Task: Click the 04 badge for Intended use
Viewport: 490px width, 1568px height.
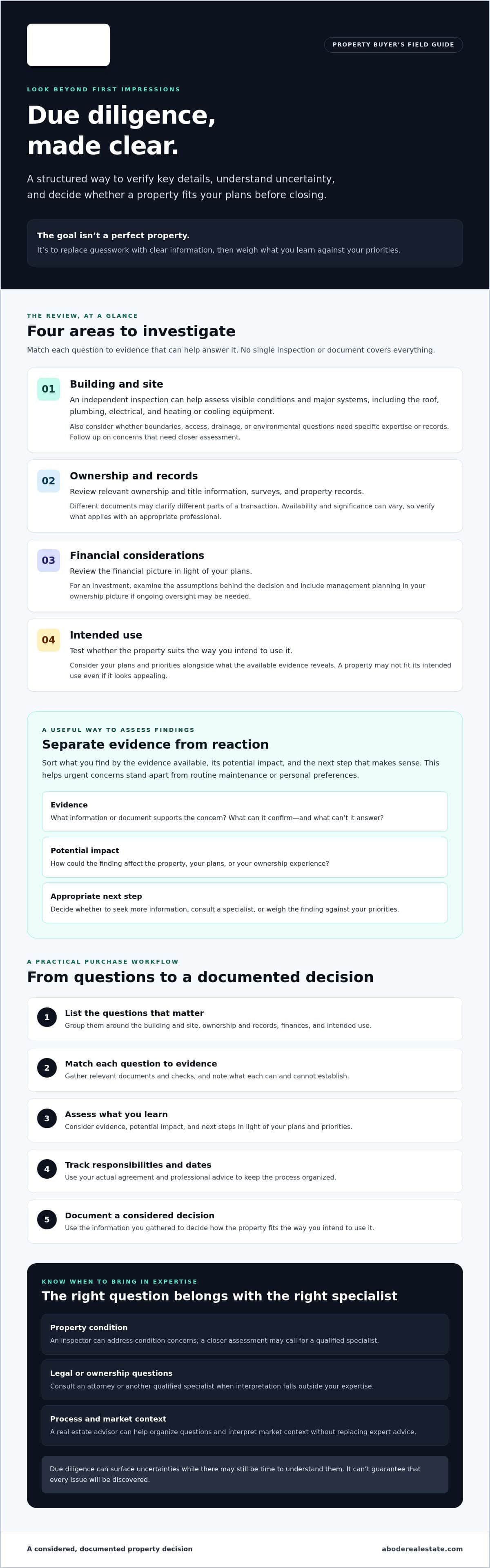Action: click(48, 640)
